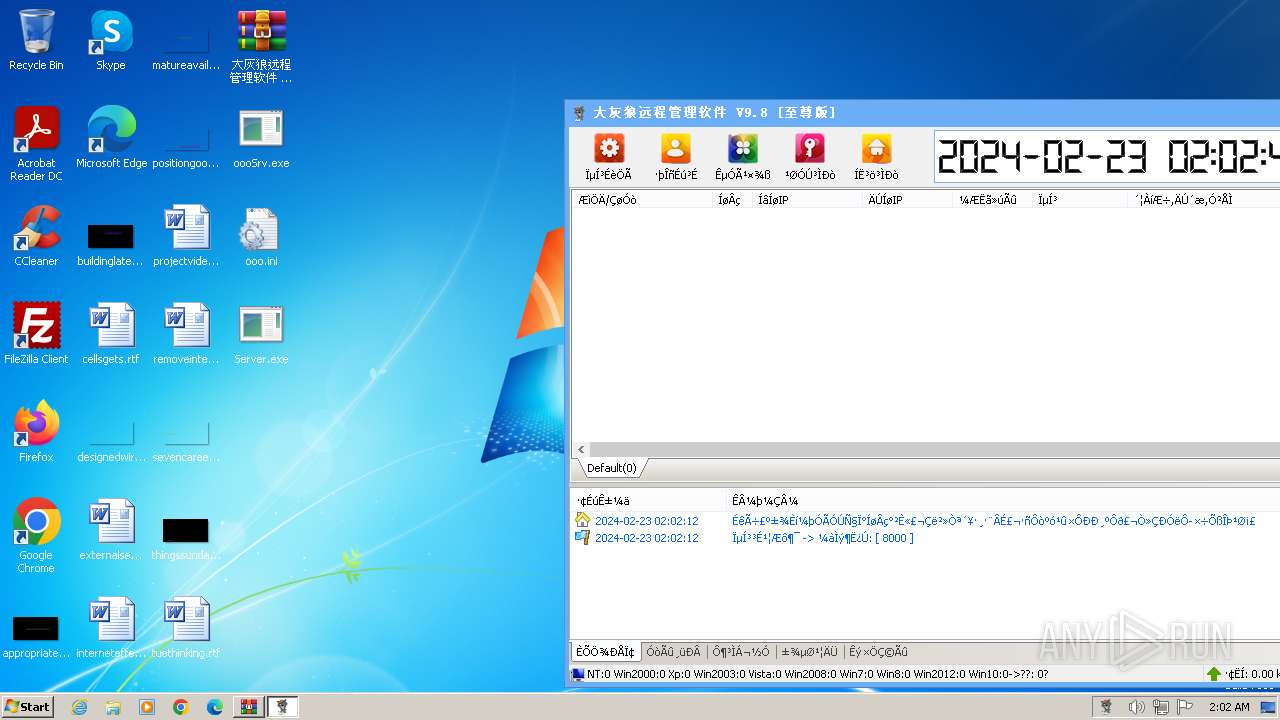Image resolution: width=1280 pixels, height=720 pixels.
Task: Open the volume speaker tray icon
Action: (x=1136, y=707)
